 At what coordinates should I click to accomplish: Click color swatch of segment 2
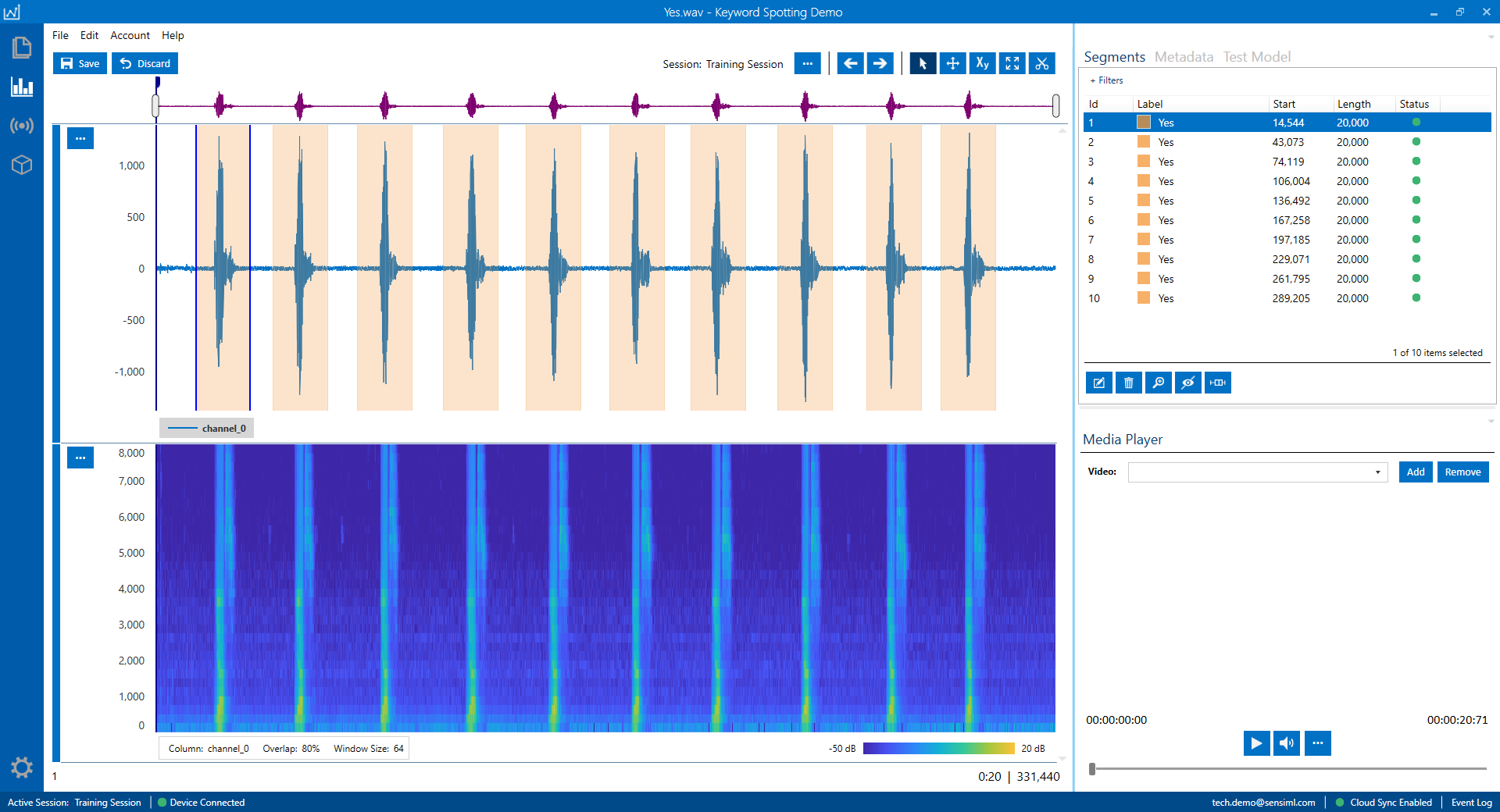coord(1144,142)
